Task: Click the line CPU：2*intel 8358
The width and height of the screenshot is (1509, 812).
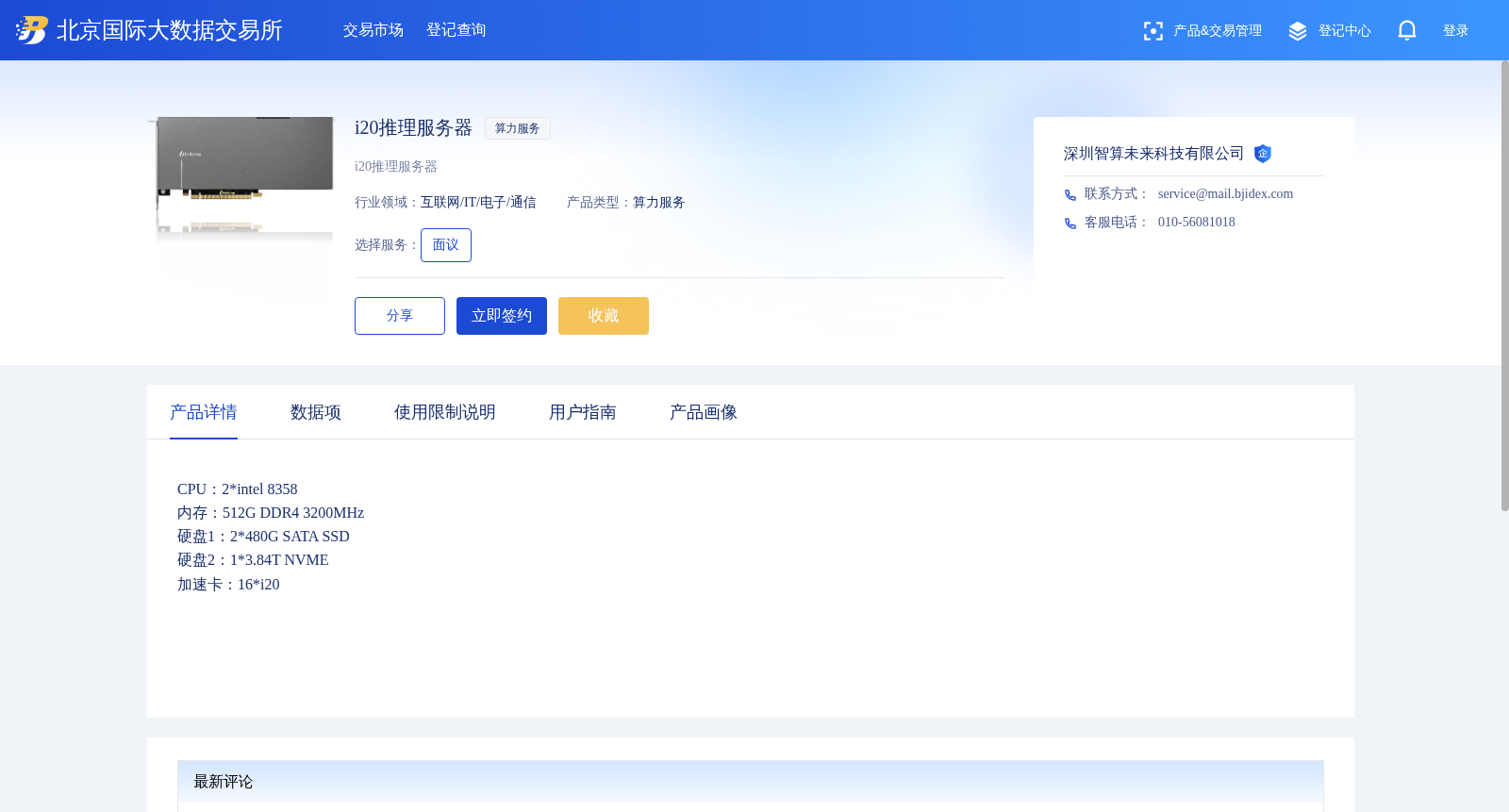Action: coord(238,489)
